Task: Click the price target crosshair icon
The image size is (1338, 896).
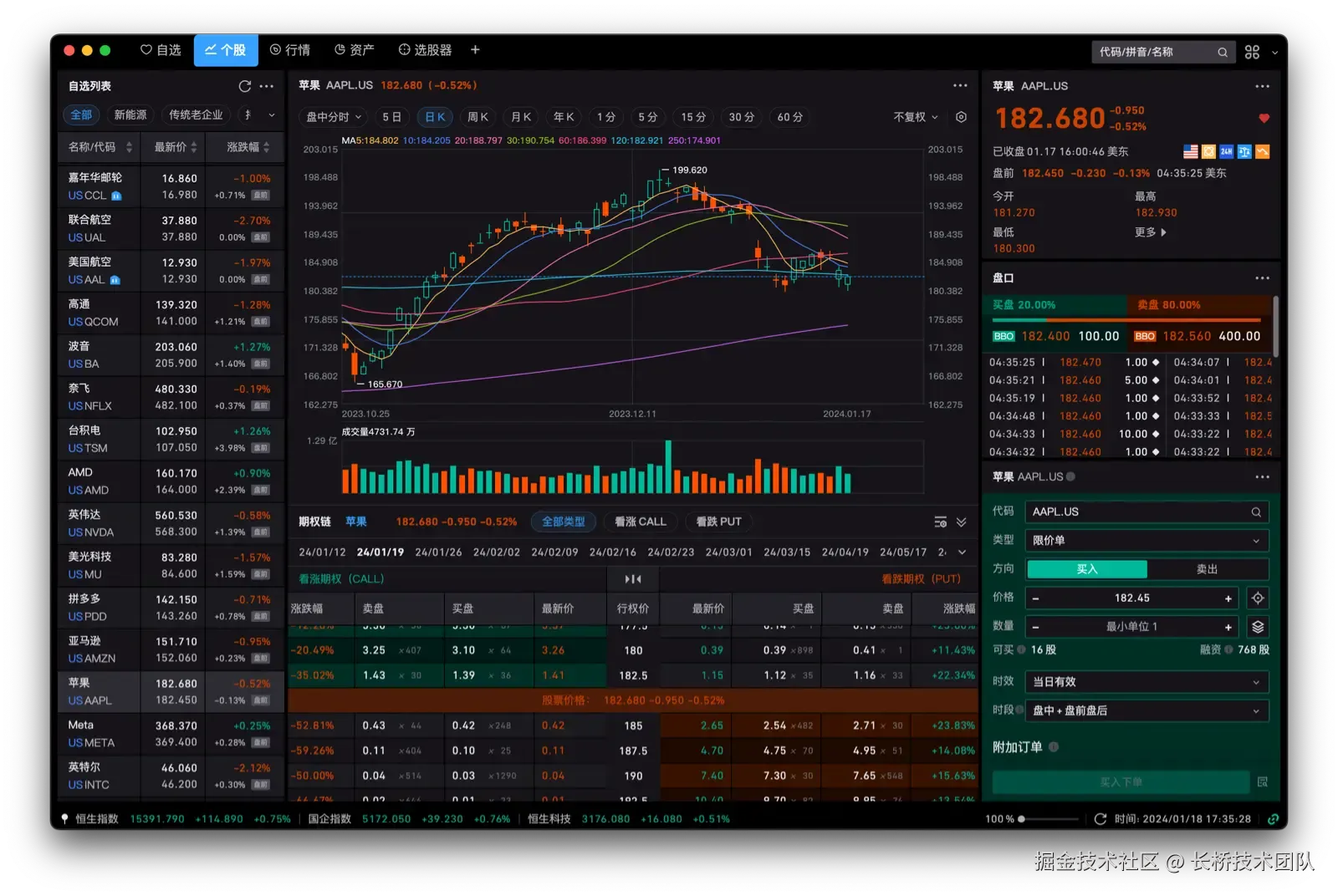Action: click(x=1257, y=598)
